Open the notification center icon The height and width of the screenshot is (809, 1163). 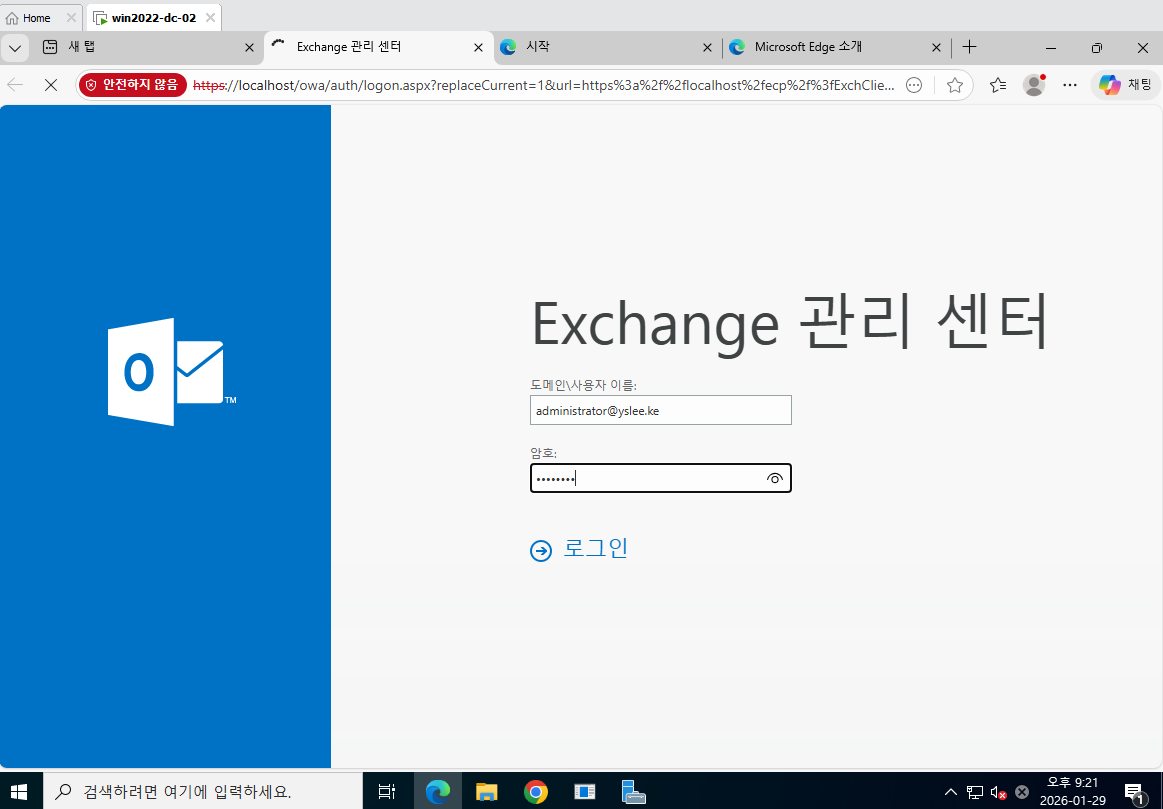1135,792
